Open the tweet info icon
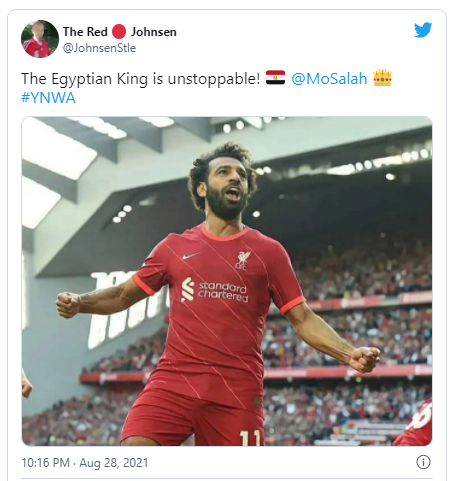The width and height of the screenshot is (453, 481). pos(423,462)
